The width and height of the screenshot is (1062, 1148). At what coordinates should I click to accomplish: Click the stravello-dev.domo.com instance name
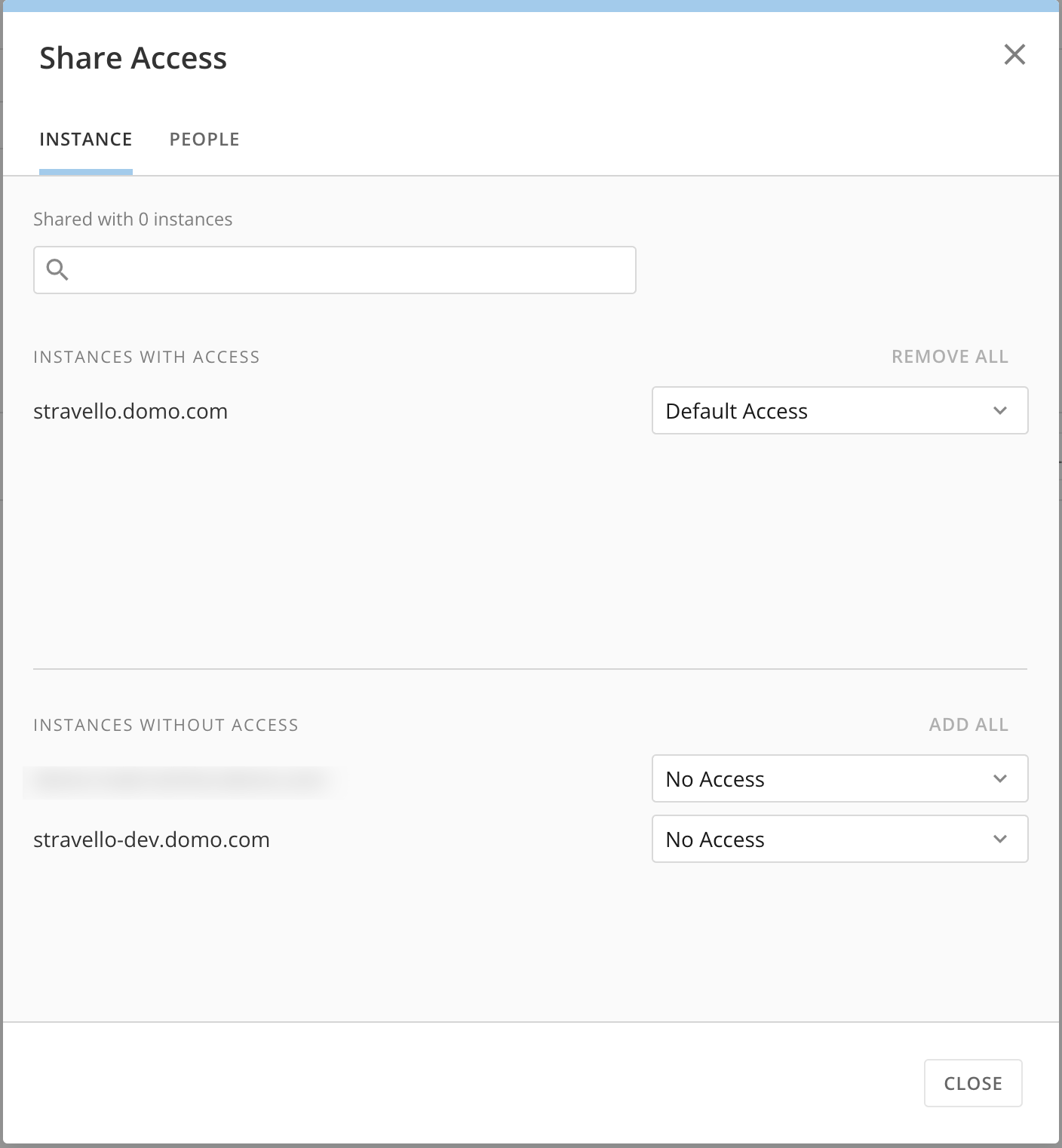pyautogui.click(x=152, y=840)
